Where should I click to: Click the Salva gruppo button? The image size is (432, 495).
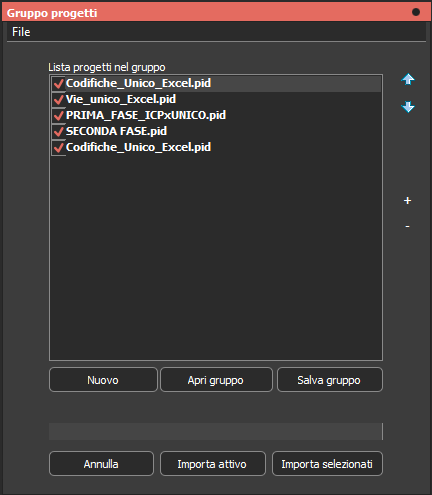point(329,380)
